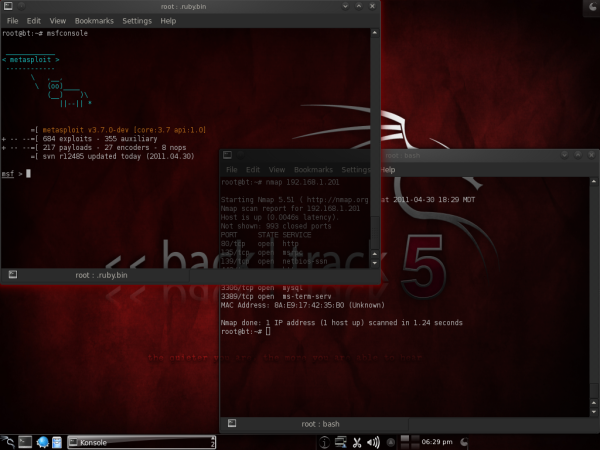Click the Klipper scissors clipboard tray icon
The image size is (600, 450).
pos(357,442)
